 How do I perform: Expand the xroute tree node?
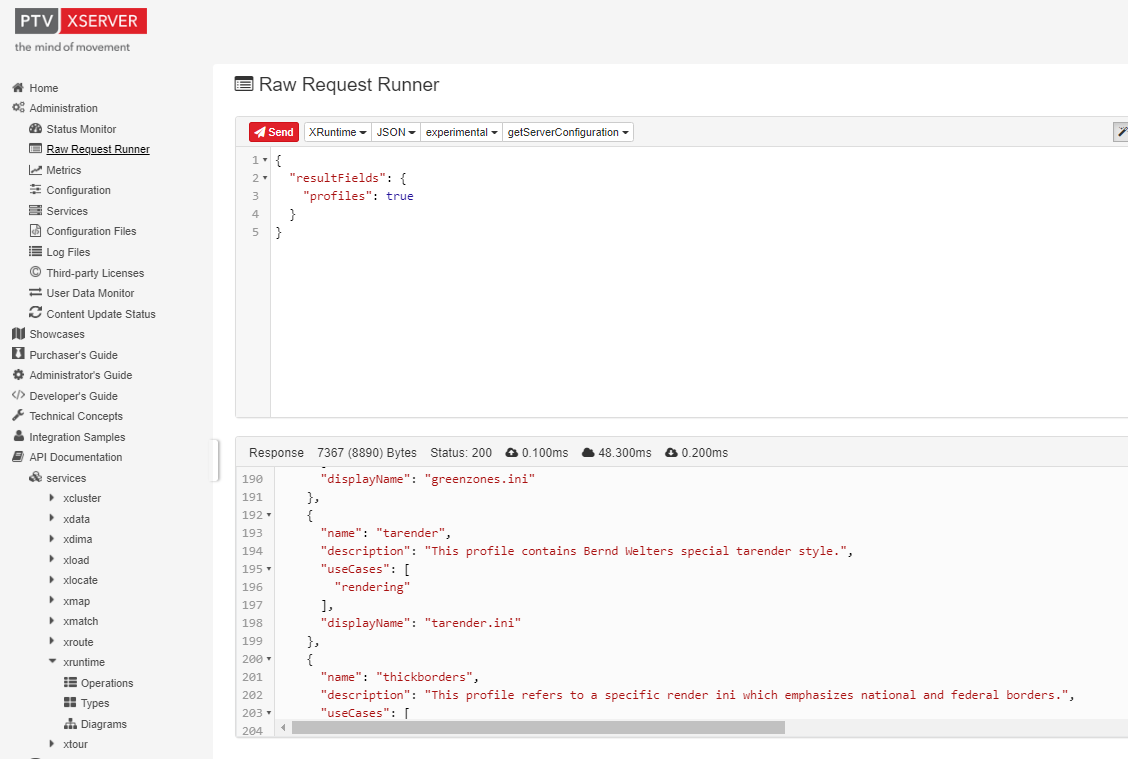coord(52,642)
